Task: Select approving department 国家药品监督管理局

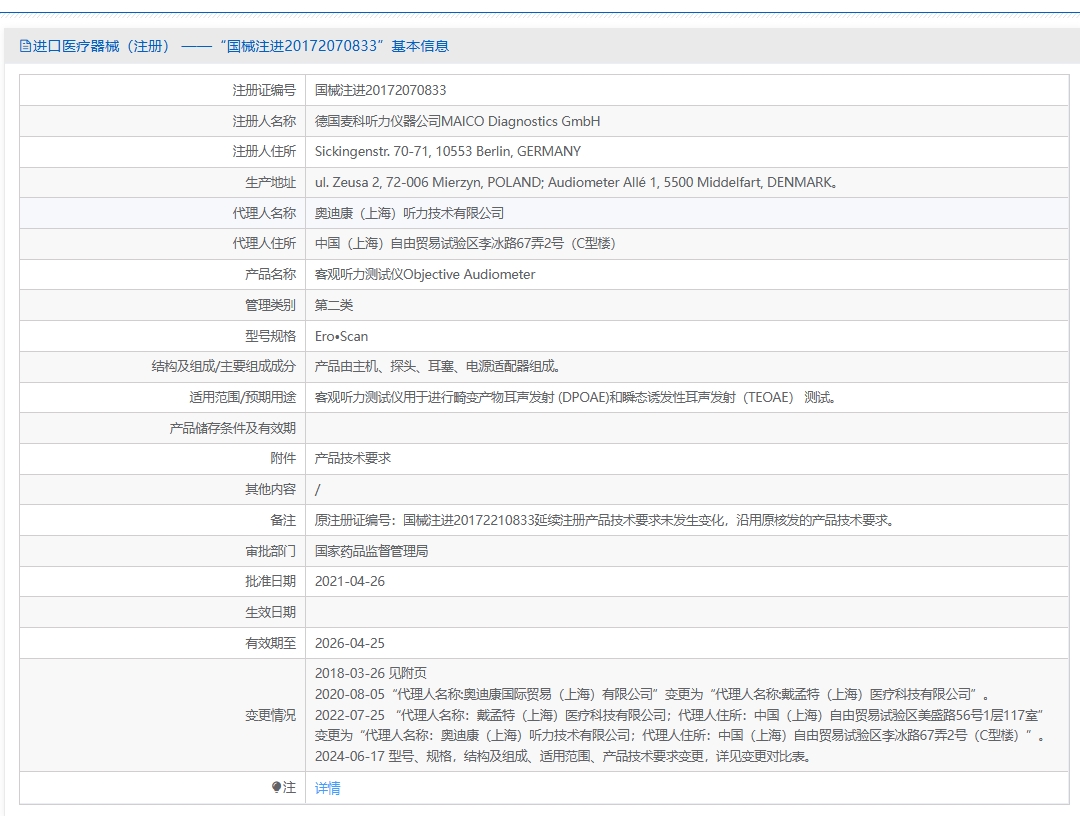Action: click(371, 551)
